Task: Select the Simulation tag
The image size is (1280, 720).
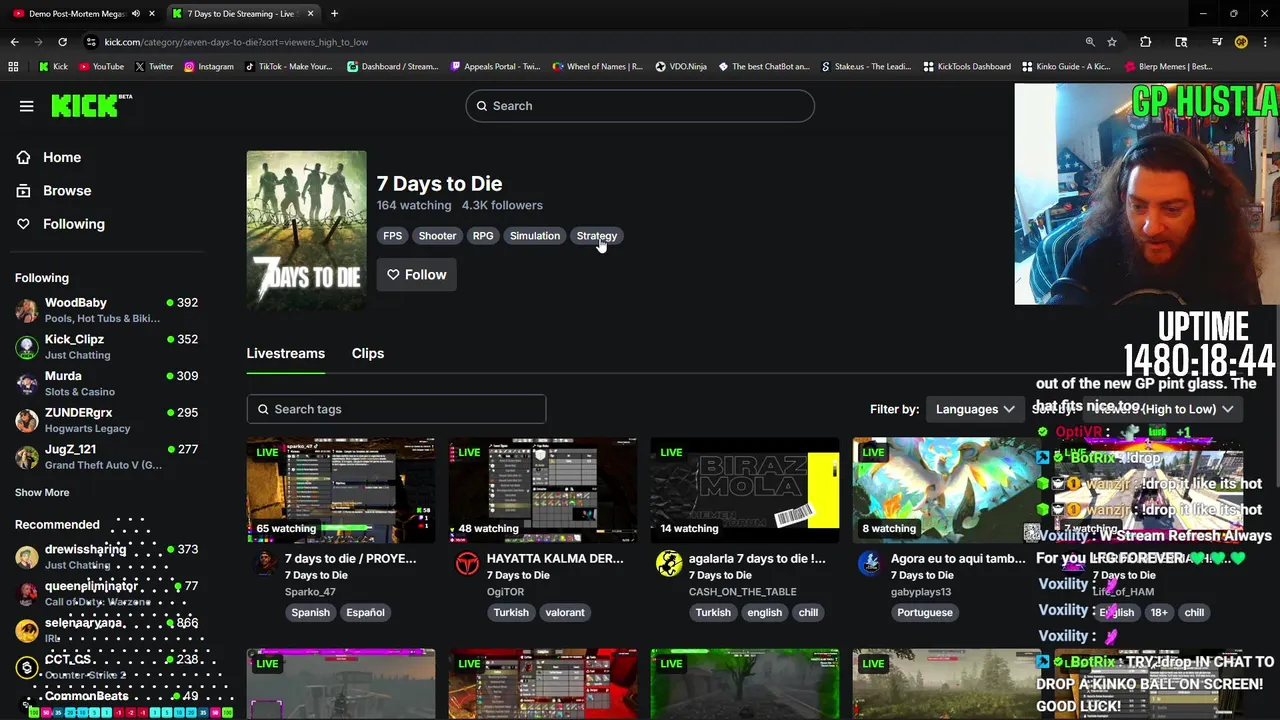Action: [535, 236]
